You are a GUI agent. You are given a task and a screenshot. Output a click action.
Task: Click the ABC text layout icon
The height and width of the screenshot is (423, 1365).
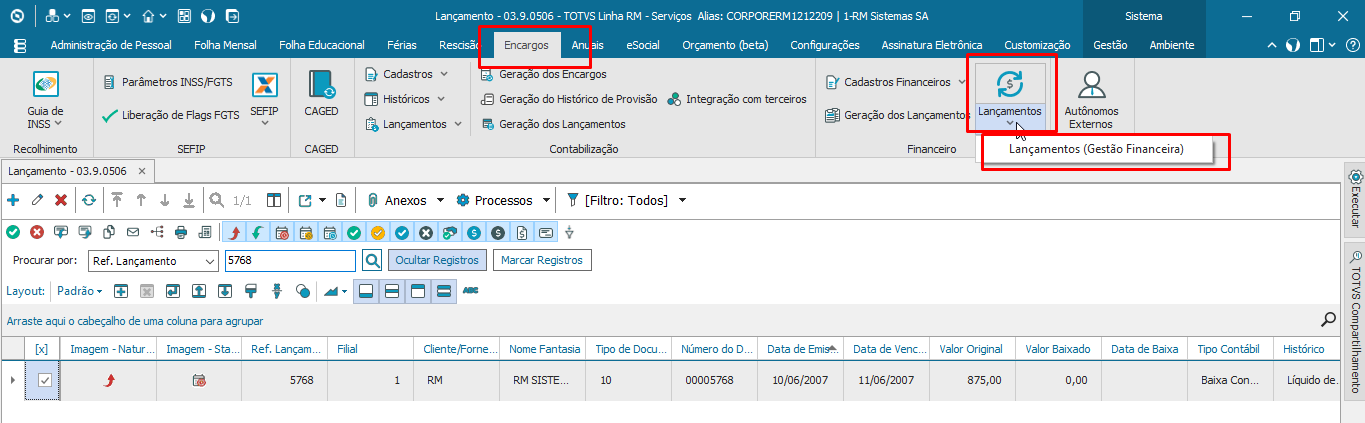pyautogui.click(x=470, y=291)
